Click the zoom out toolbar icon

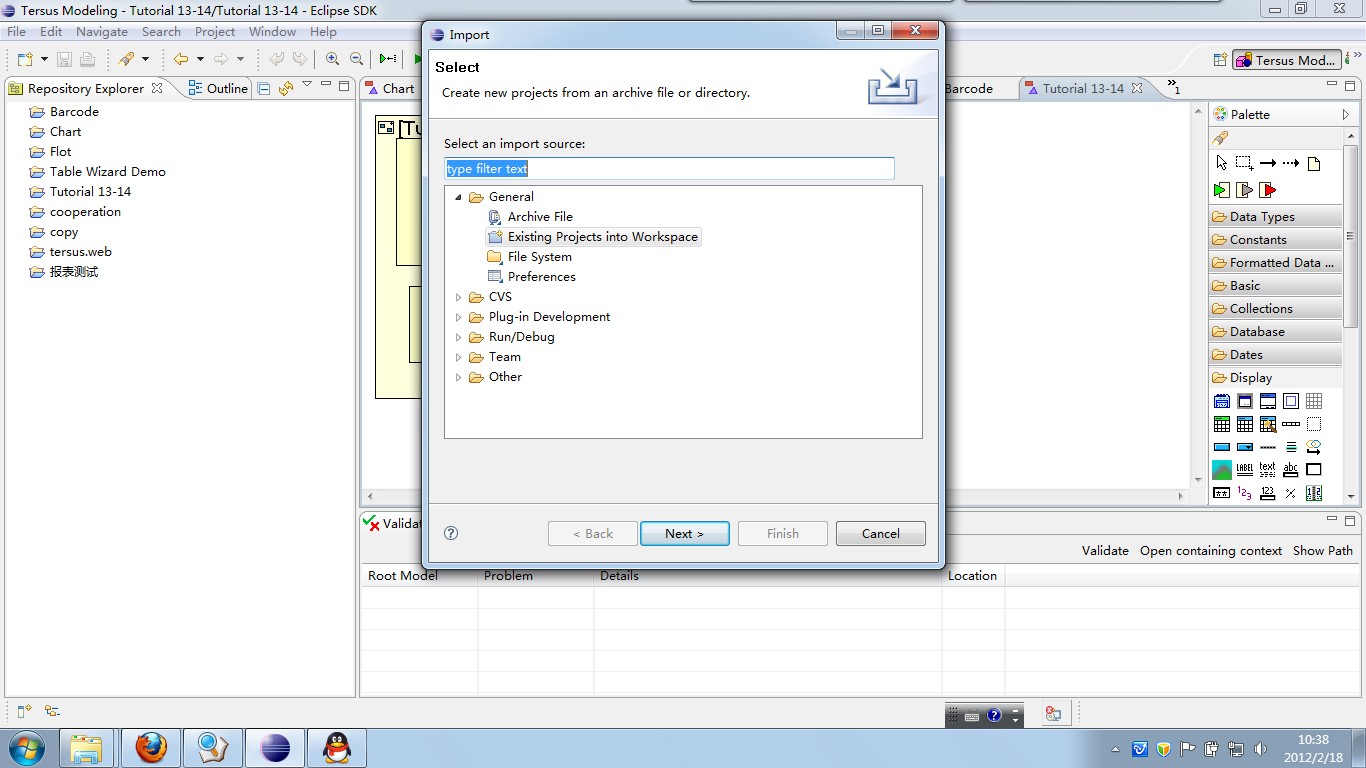coord(356,60)
